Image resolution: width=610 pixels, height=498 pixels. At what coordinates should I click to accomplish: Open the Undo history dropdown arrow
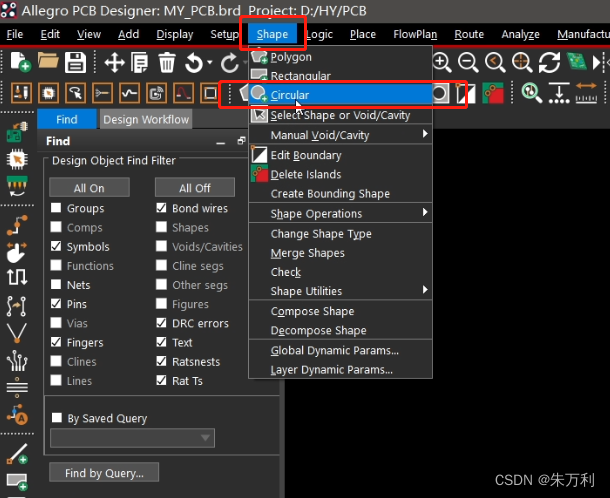210,62
